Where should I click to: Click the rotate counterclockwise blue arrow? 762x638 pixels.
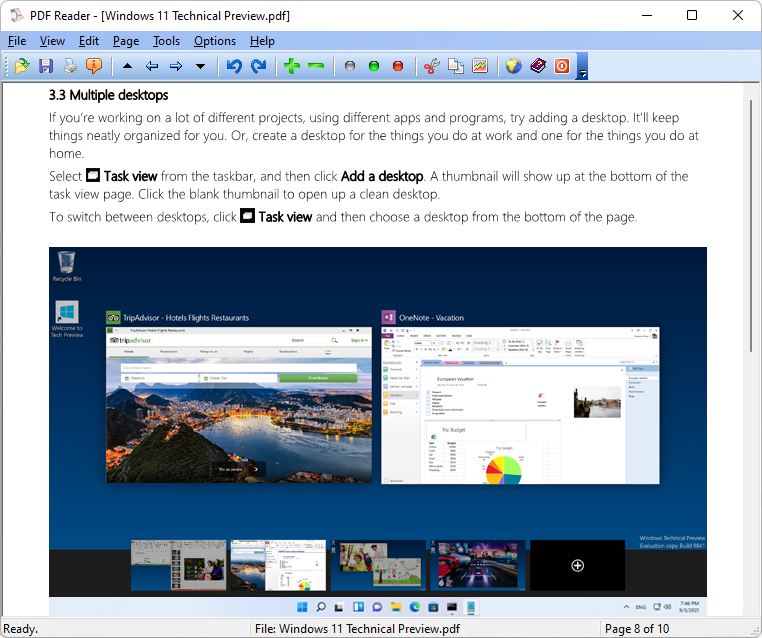click(234, 66)
